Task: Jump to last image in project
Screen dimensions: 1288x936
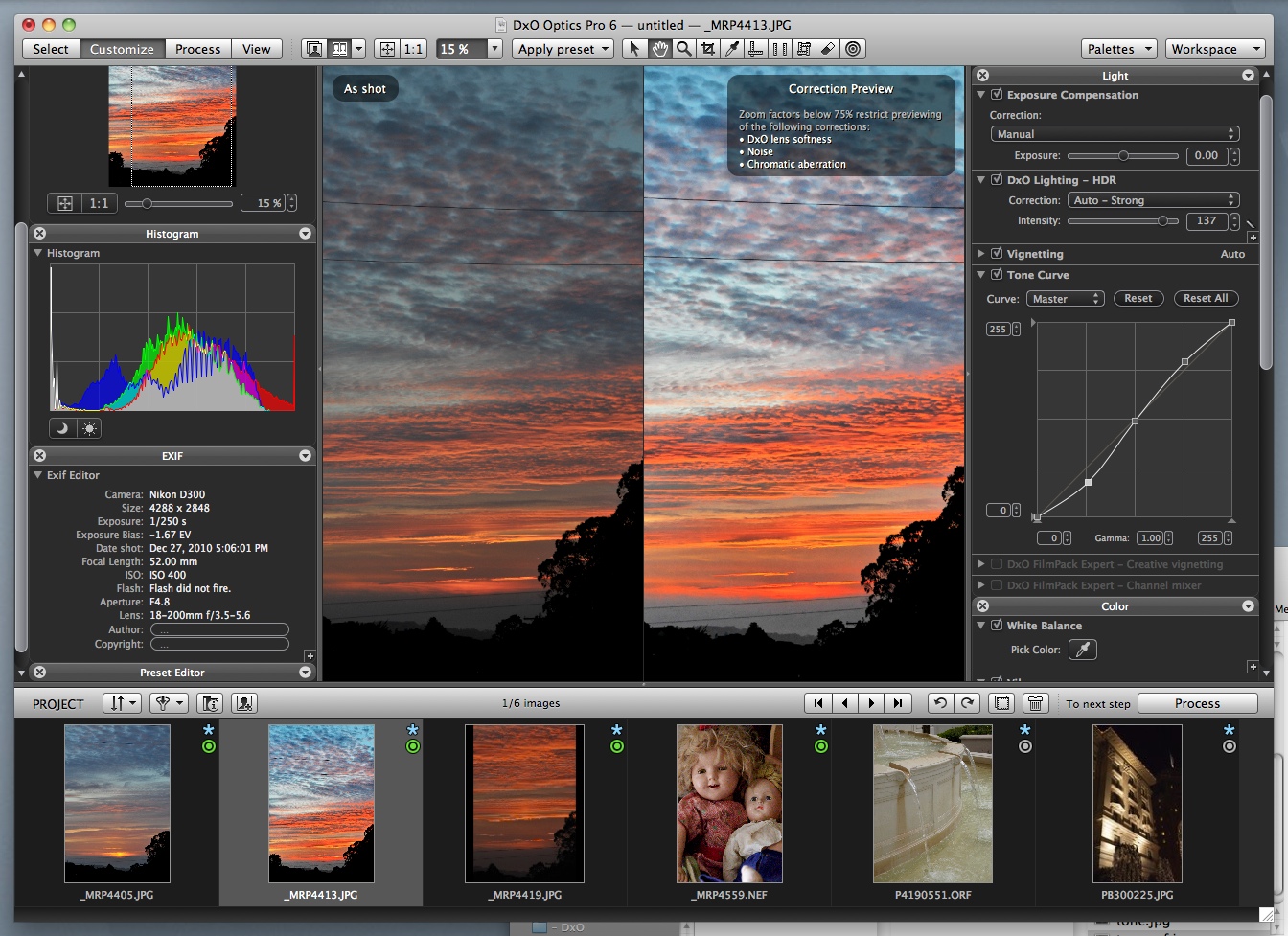Action: (x=898, y=703)
